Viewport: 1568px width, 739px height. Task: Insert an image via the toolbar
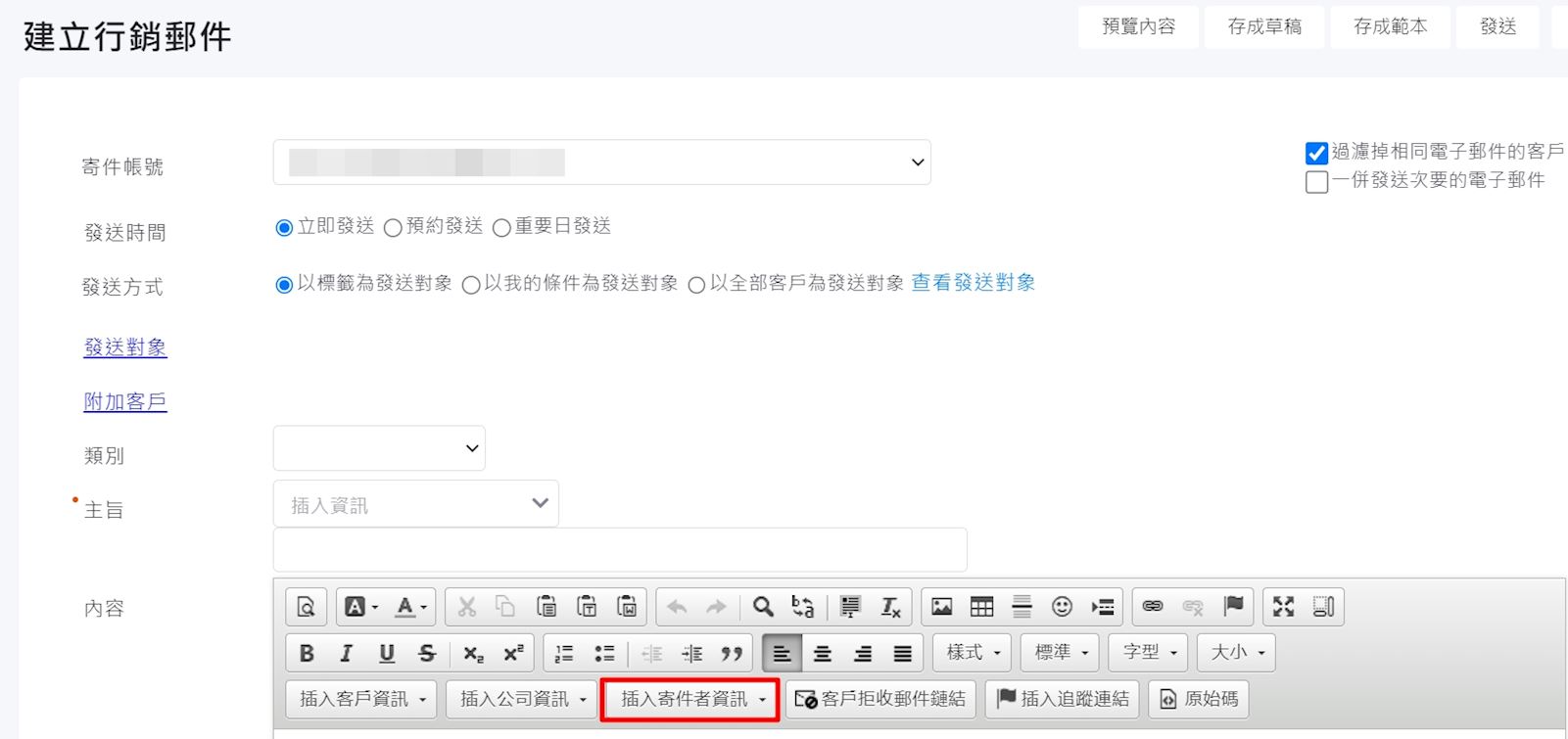pos(941,607)
